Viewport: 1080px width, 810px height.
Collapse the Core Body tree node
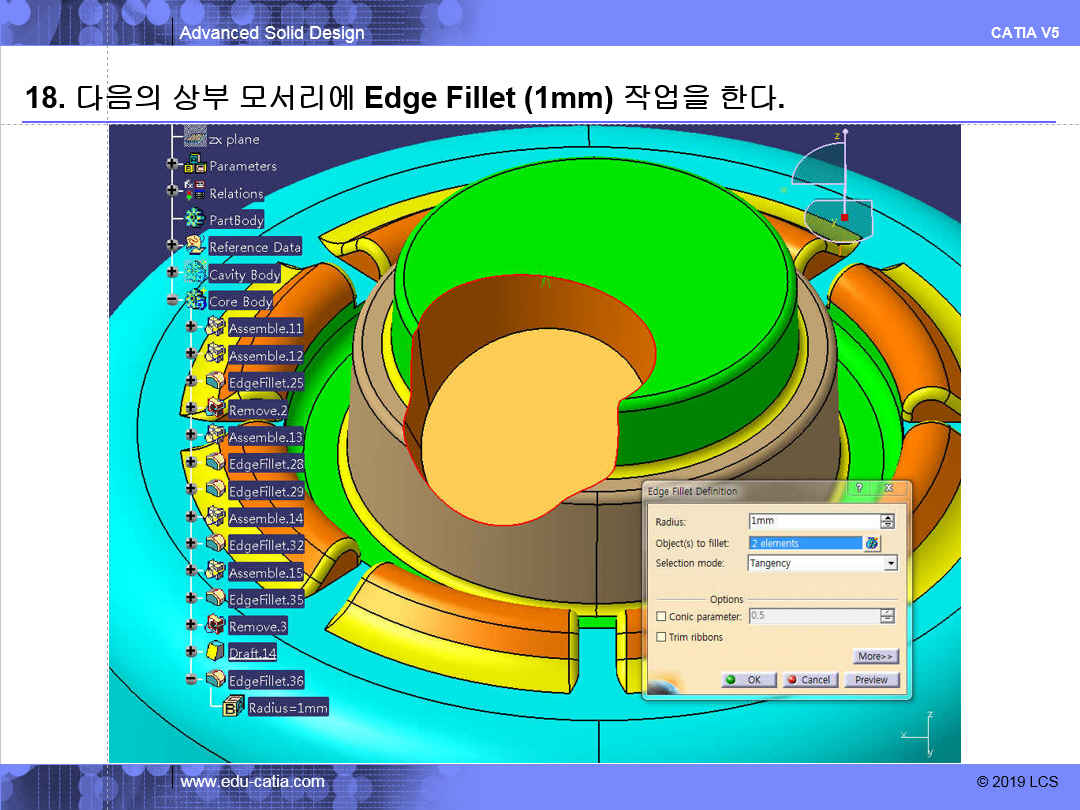point(172,300)
